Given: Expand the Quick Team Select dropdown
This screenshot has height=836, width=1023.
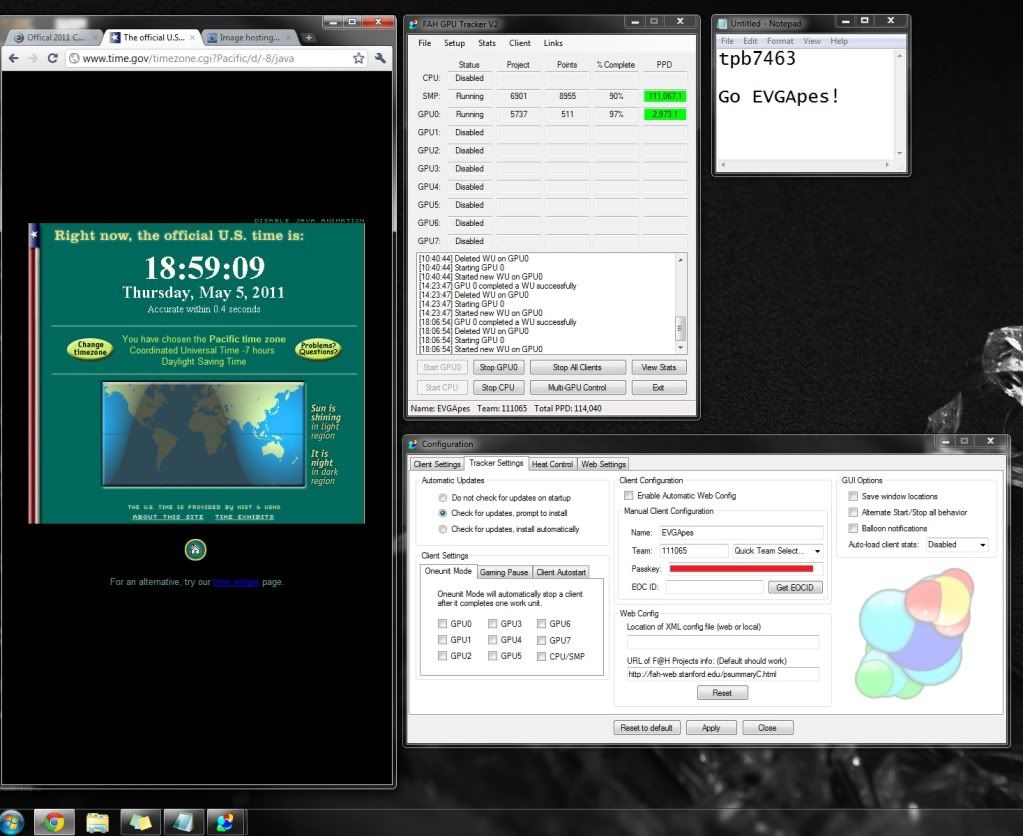Looking at the screenshot, I should click(x=777, y=551).
